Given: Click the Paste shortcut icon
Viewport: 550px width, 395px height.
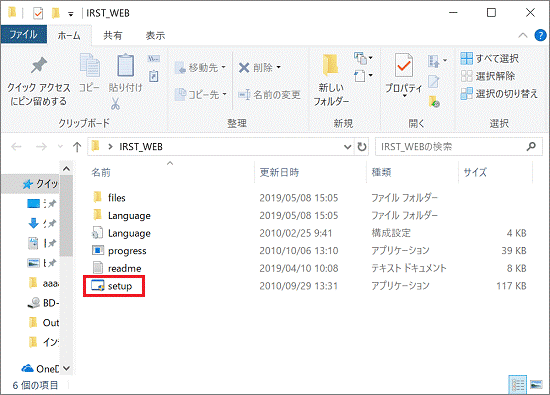Looking at the screenshot, I should pos(154,76).
